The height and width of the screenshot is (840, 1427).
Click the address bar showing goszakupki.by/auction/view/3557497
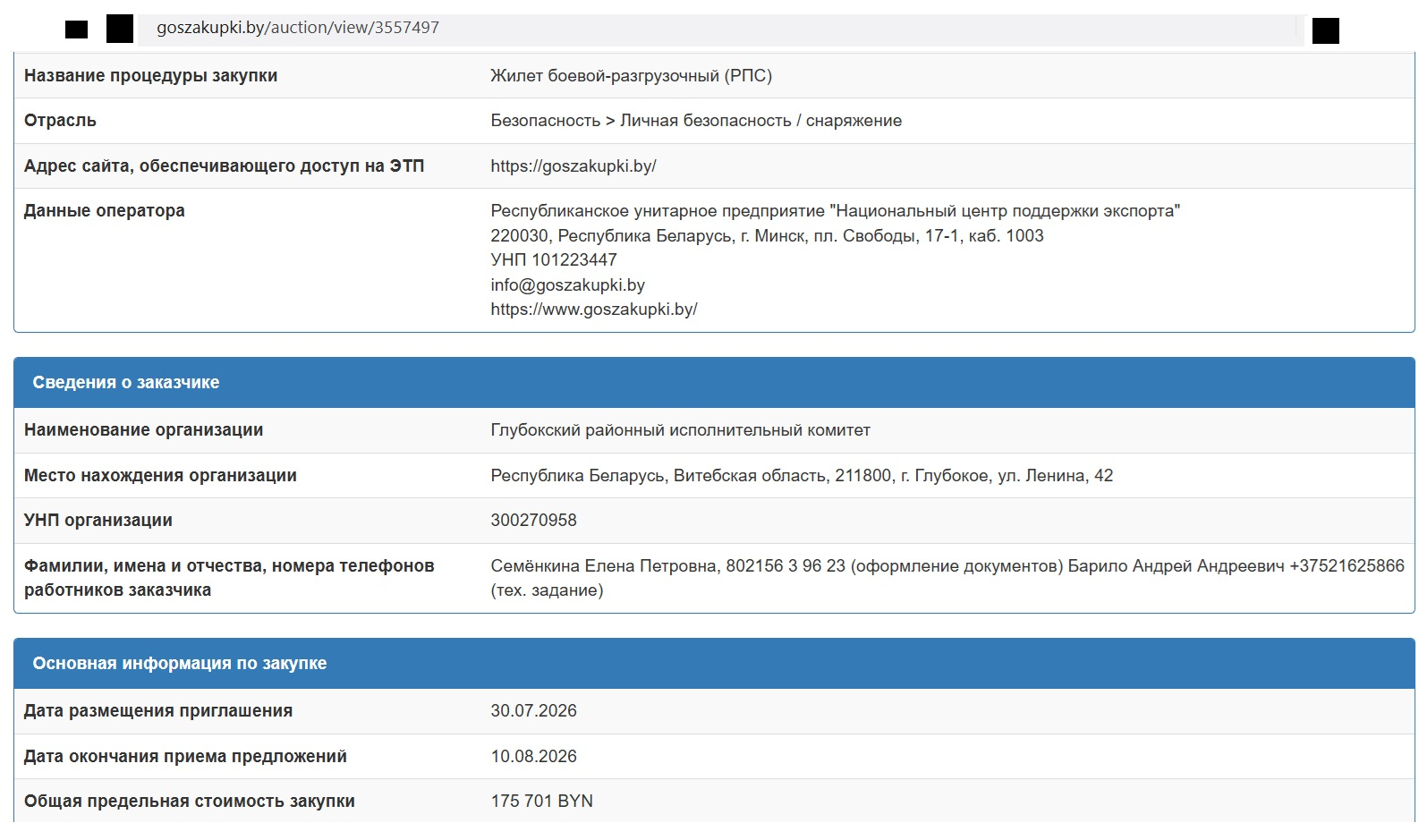tap(720, 29)
